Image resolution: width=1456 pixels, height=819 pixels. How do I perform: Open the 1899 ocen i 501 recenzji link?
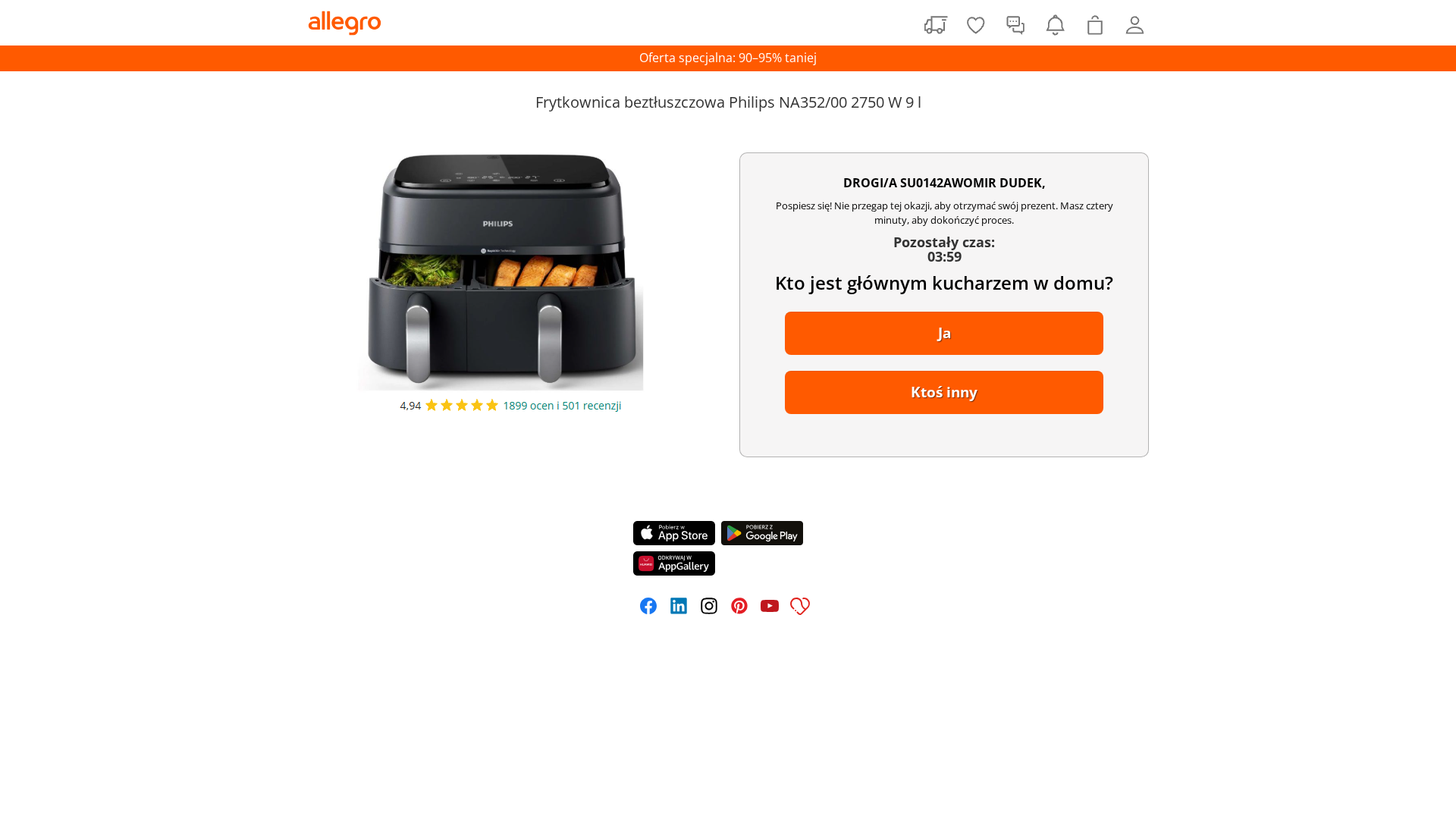click(x=562, y=406)
